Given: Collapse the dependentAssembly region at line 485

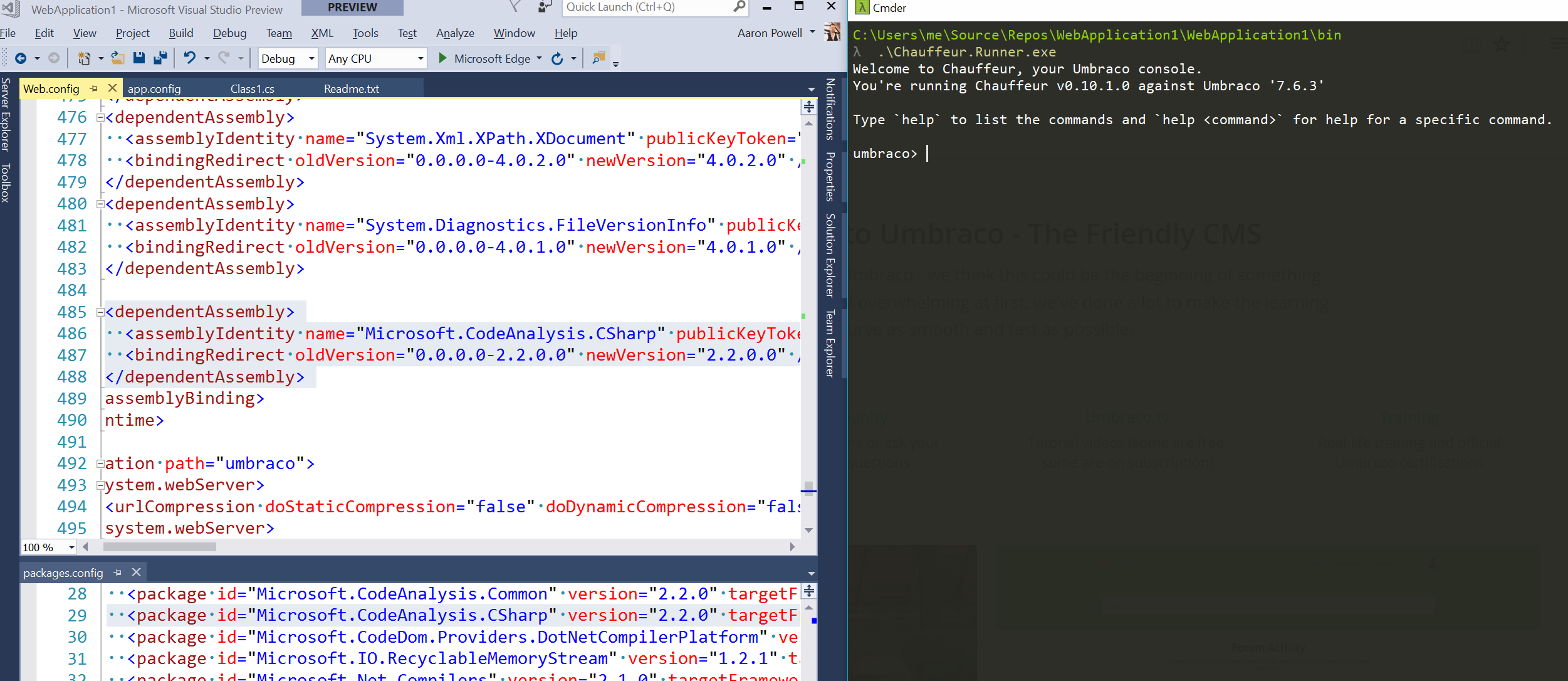Looking at the screenshot, I should click(x=100, y=312).
